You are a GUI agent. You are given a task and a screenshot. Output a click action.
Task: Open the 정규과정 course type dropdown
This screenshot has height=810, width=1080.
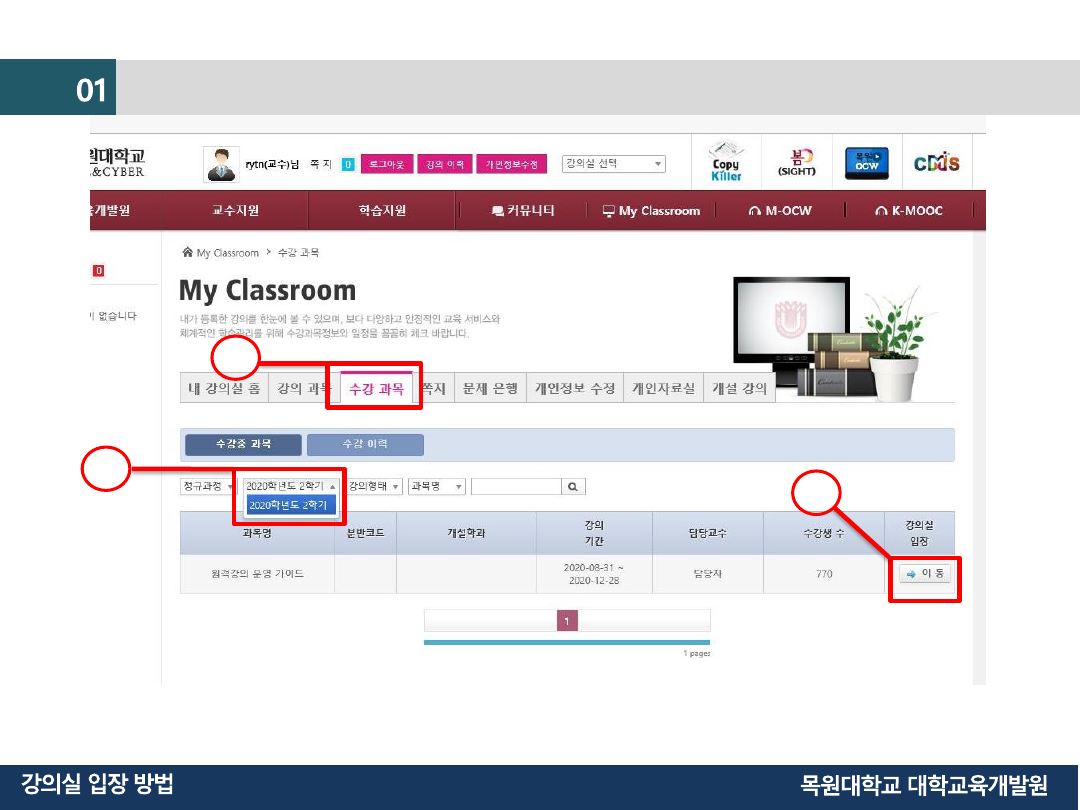[208, 487]
